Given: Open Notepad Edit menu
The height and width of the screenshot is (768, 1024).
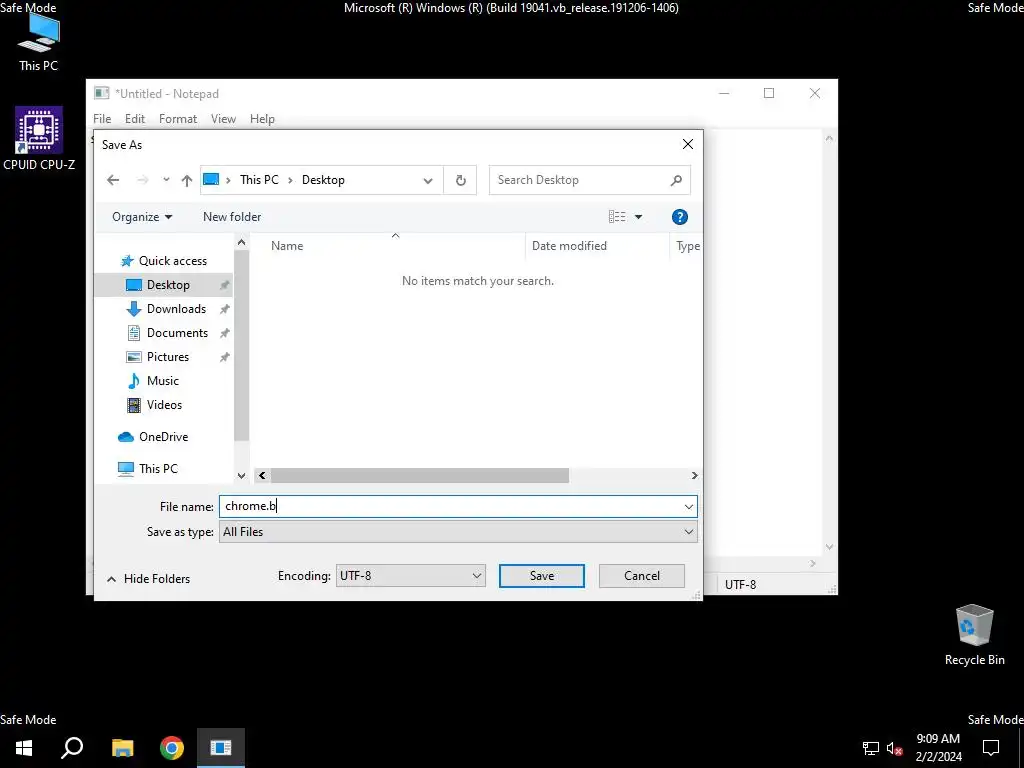Looking at the screenshot, I should tap(135, 119).
